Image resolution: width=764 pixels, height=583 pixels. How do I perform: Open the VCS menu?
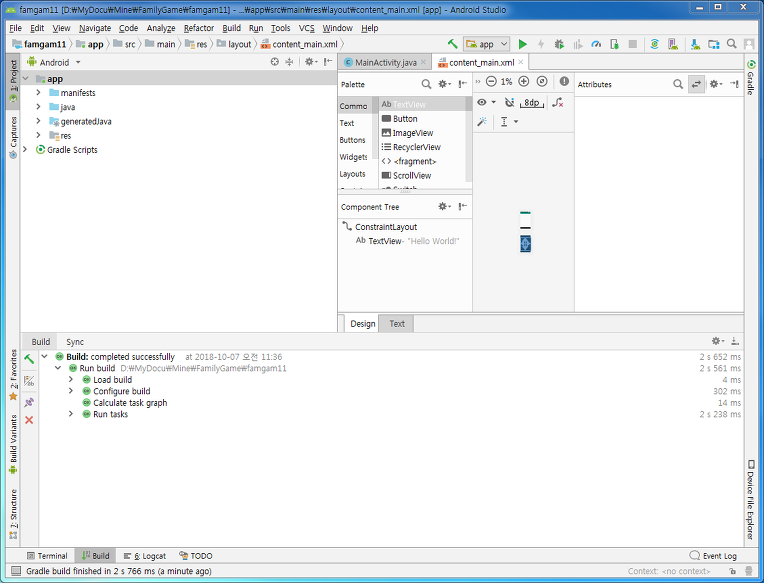click(x=306, y=28)
